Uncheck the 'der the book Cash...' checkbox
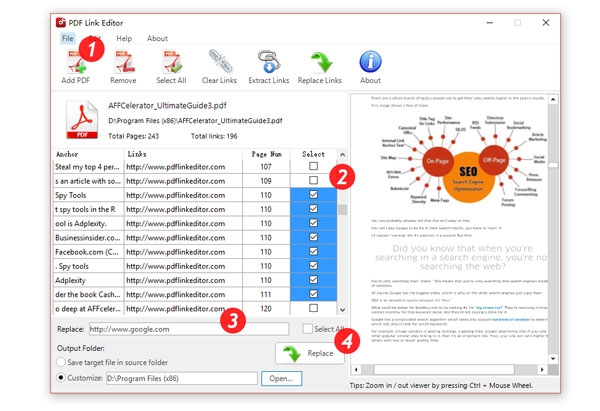Screen dimensions: 600x411 coord(313,294)
